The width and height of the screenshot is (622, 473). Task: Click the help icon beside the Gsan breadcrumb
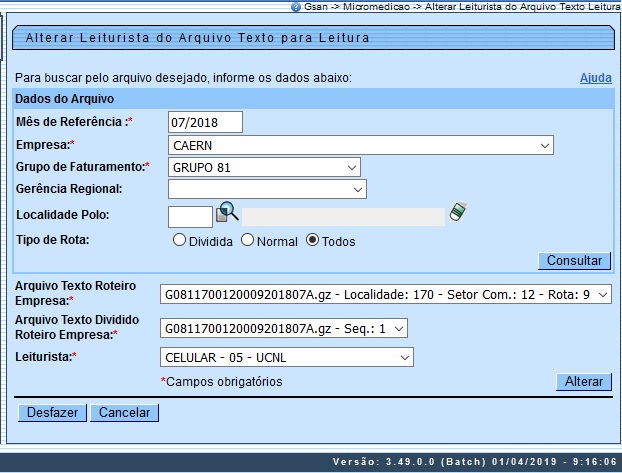pos(296,6)
